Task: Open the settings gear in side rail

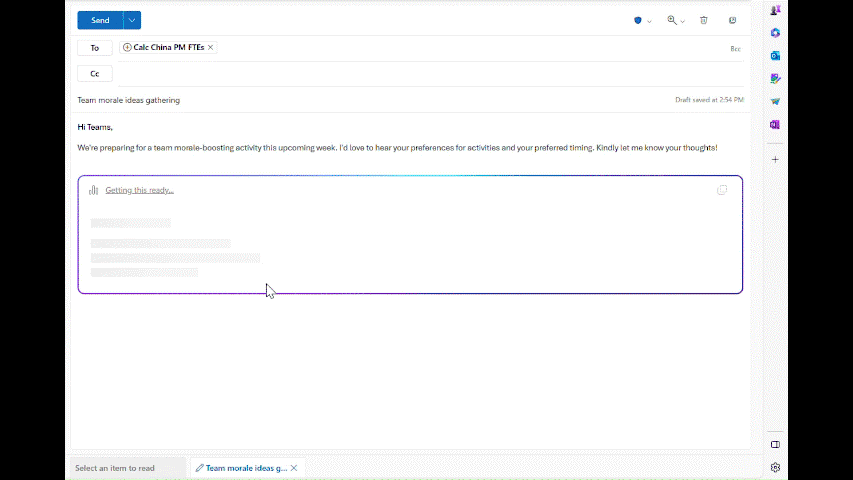Action: pos(775,467)
